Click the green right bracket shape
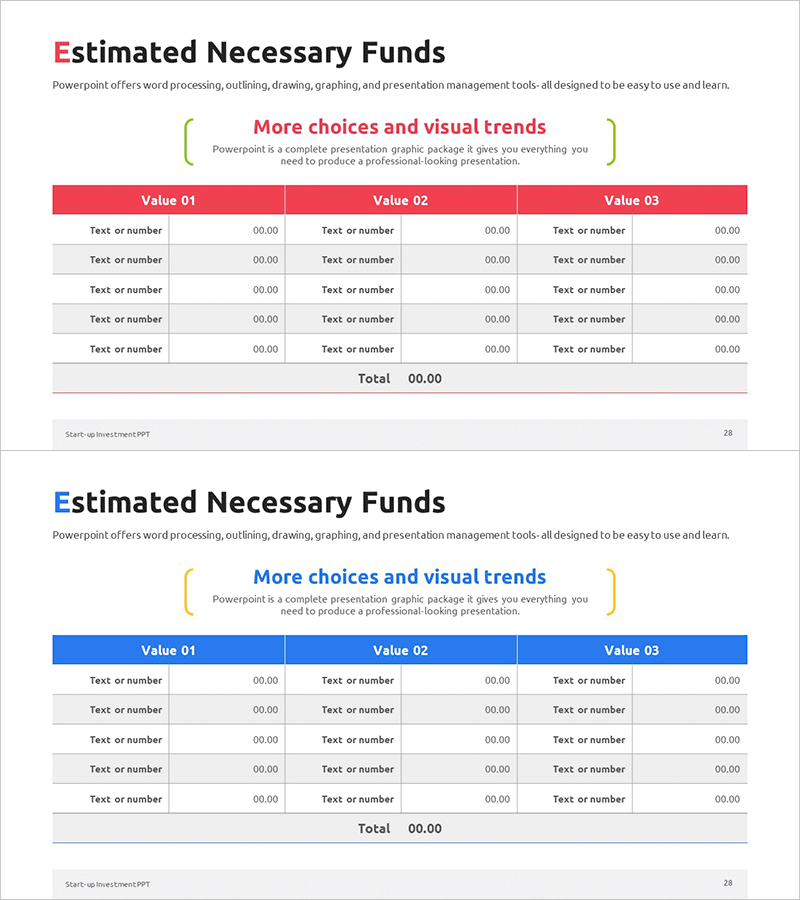 click(x=612, y=142)
